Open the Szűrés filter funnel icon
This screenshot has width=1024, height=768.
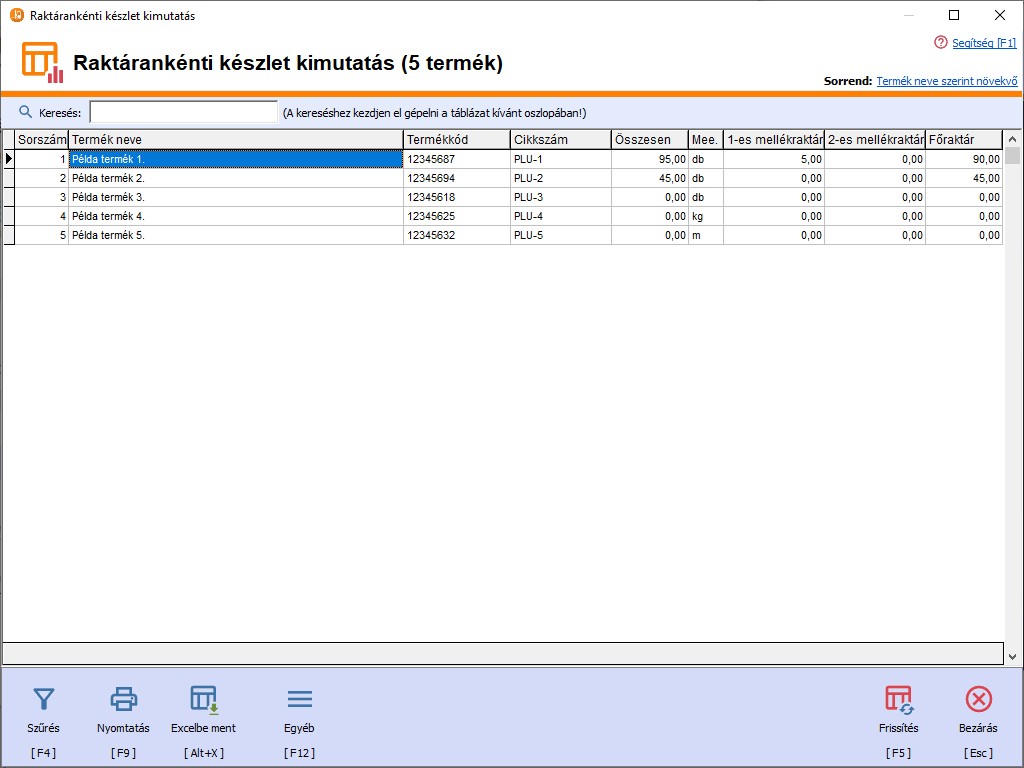43,699
